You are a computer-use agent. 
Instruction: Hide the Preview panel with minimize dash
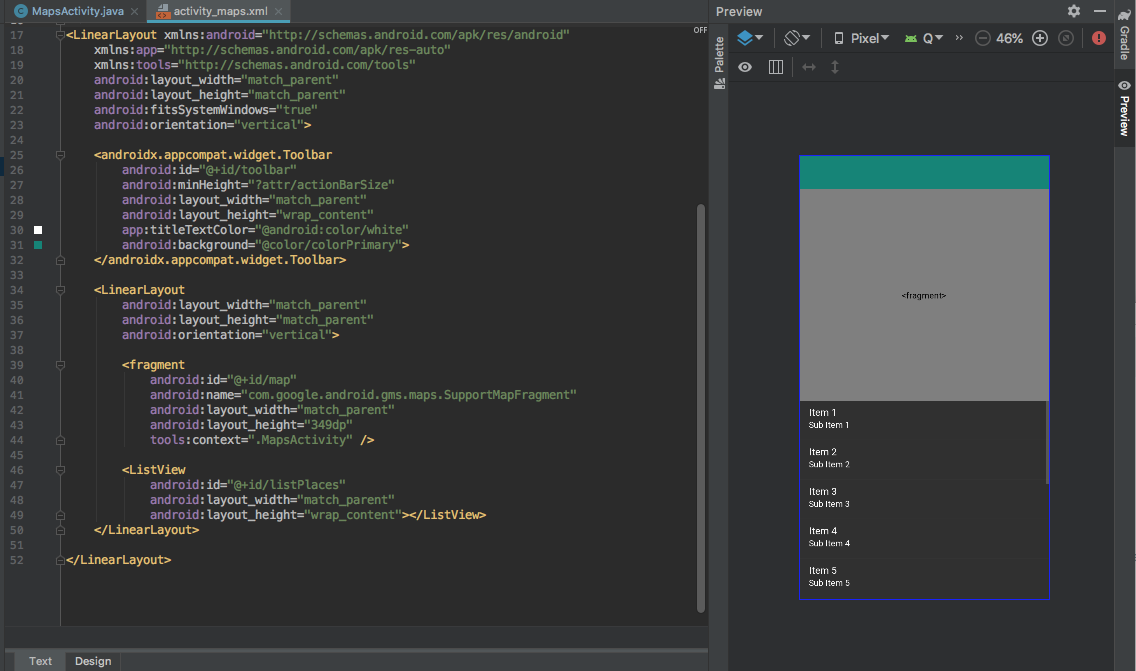point(1100,11)
